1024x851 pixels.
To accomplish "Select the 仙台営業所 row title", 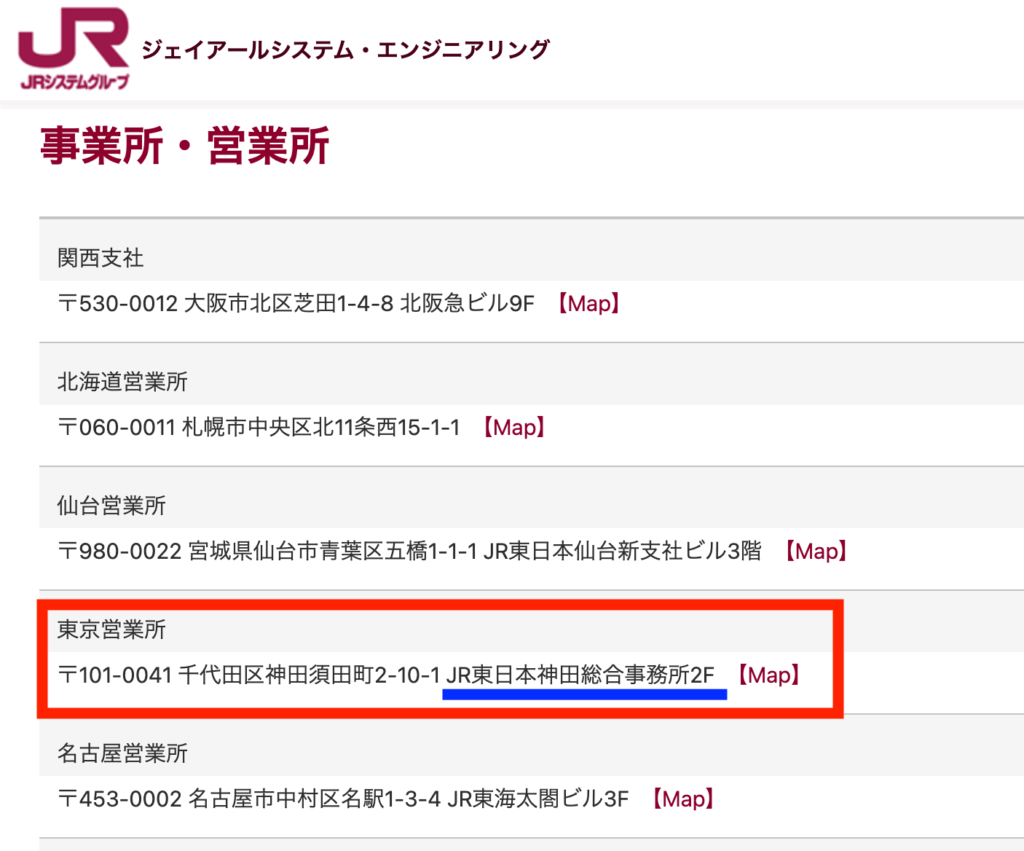I will (x=112, y=506).
